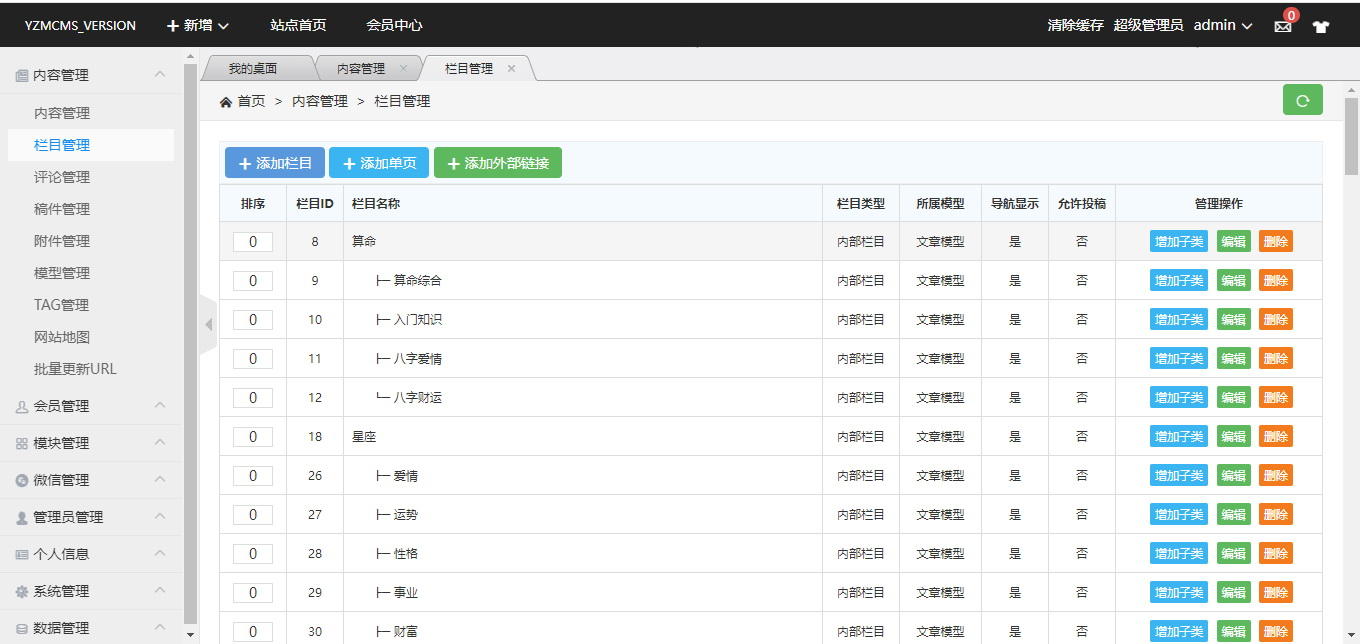Image resolution: width=1360 pixels, height=644 pixels.
Task: Click 增加子类 for the 星座 row
Action: pos(1179,436)
